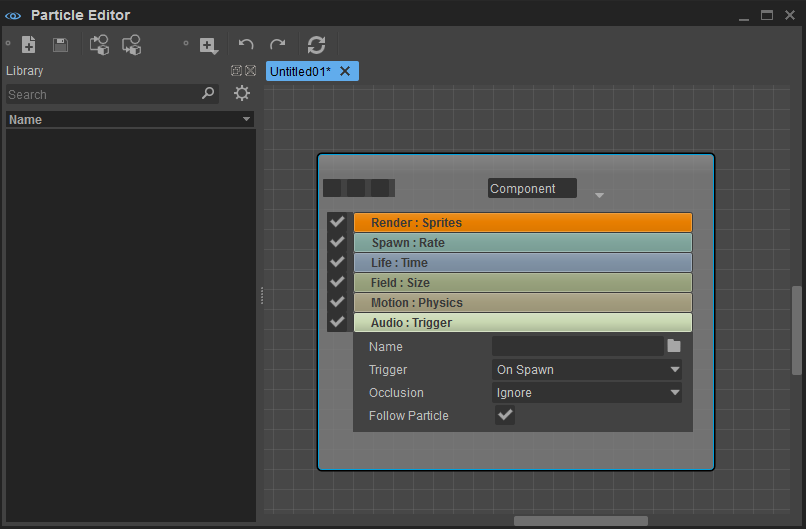The width and height of the screenshot is (806, 529).
Task: Click the refresh arrows icon
Action: click(x=316, y=45)
